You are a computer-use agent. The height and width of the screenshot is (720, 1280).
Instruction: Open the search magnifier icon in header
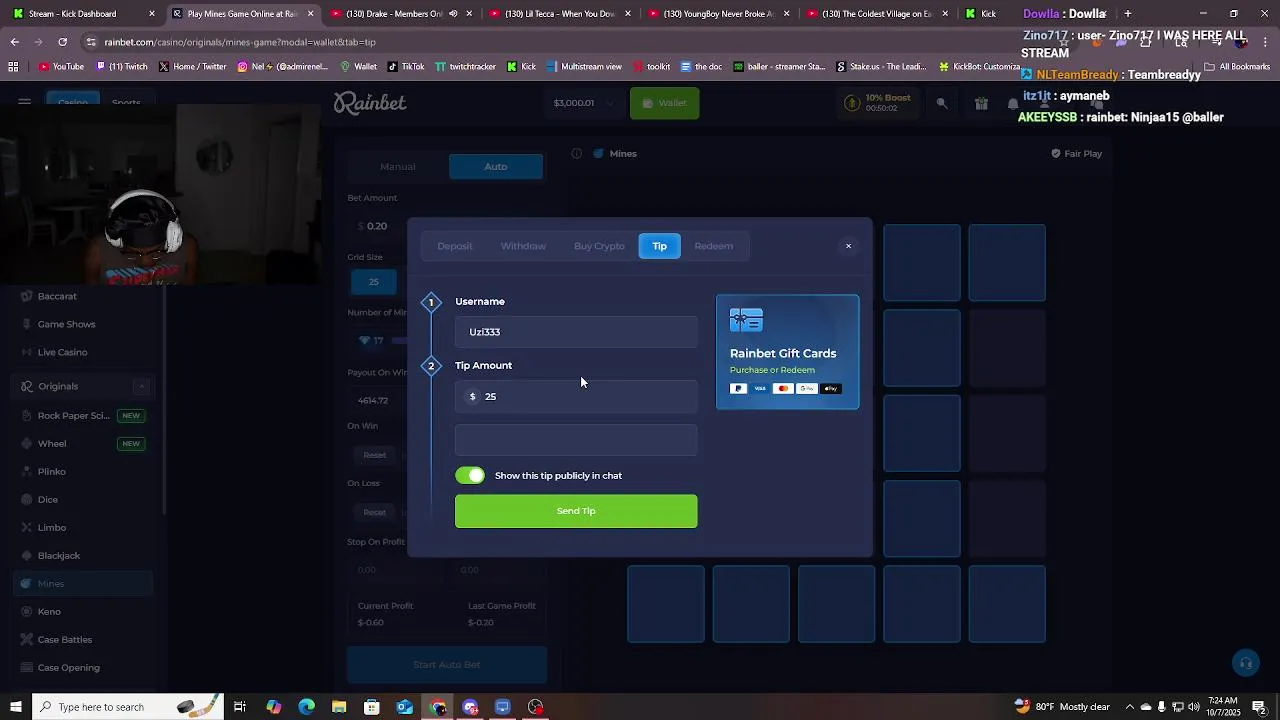(942, 103)
